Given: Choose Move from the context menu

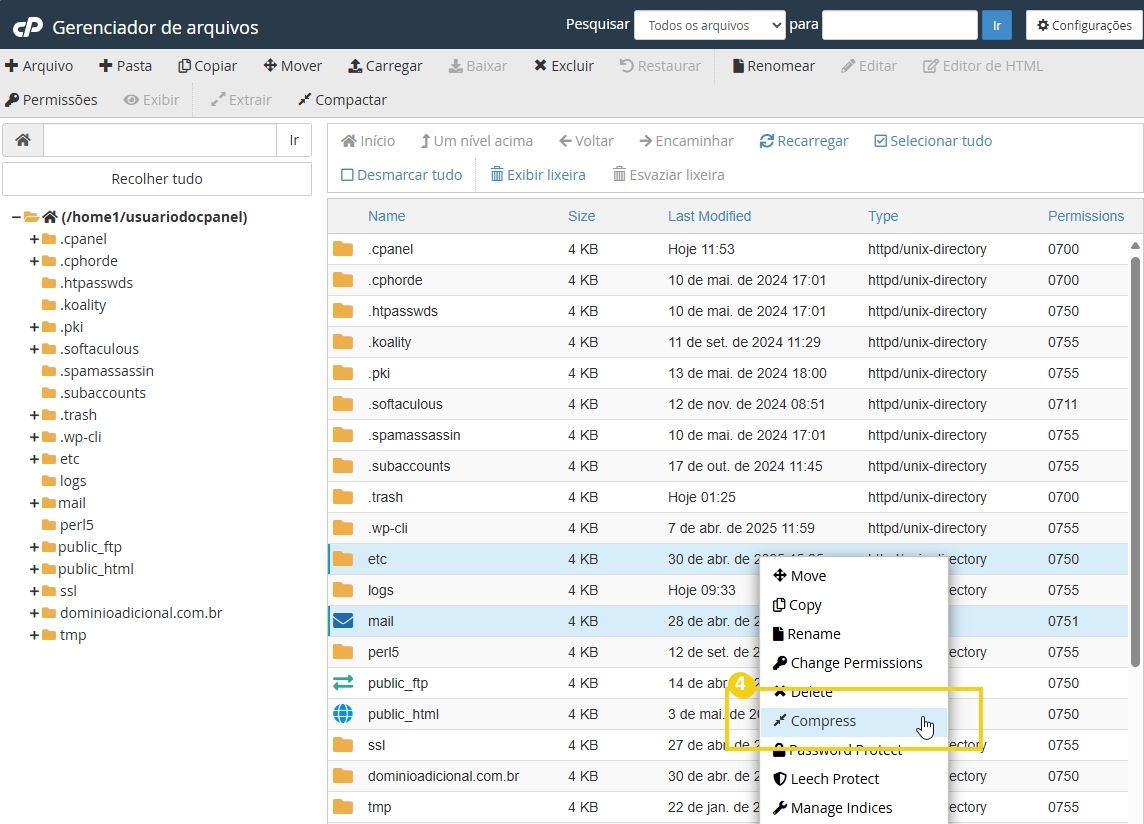Looking at the screenshot, I should [854, 576].
